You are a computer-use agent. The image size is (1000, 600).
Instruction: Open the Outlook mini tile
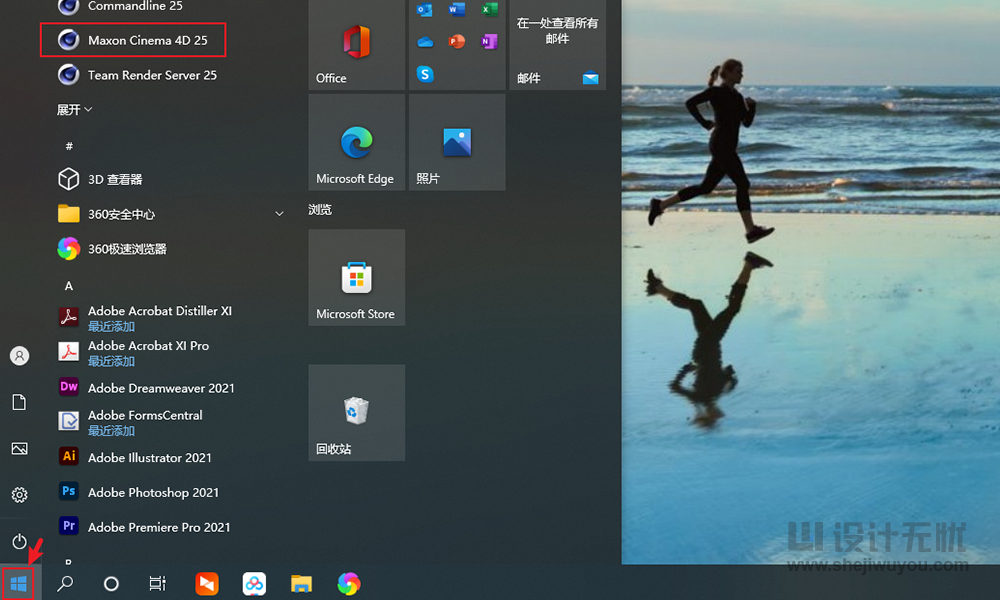[x=425, y=10]
